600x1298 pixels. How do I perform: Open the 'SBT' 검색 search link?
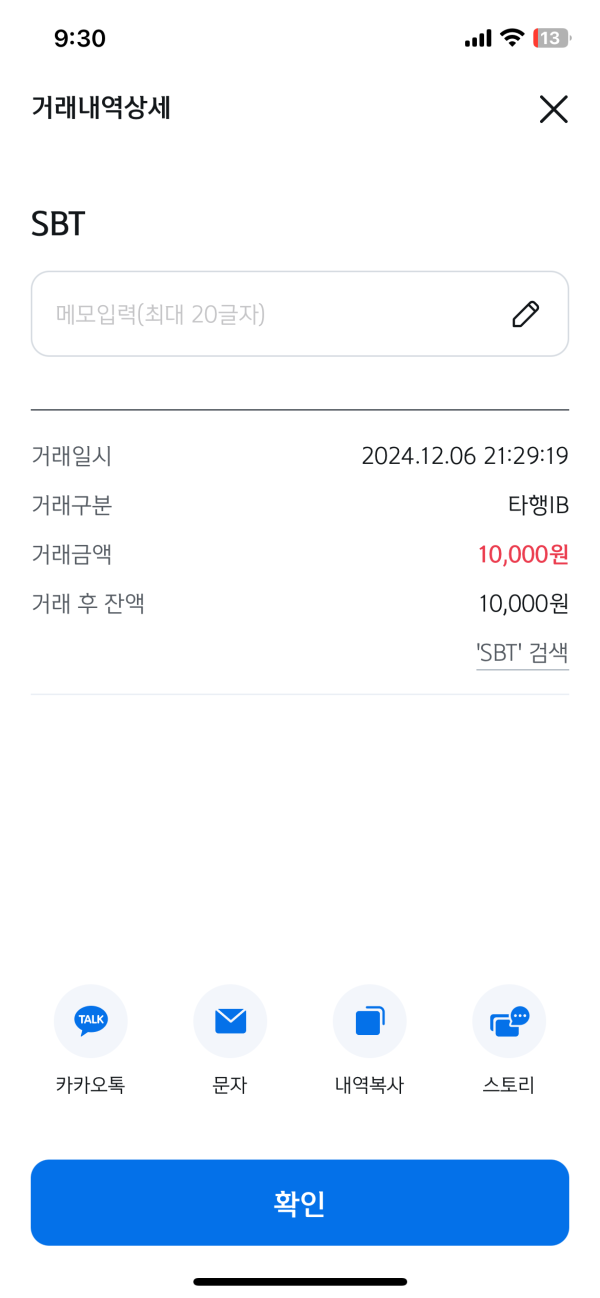click(x=522, y=653)
